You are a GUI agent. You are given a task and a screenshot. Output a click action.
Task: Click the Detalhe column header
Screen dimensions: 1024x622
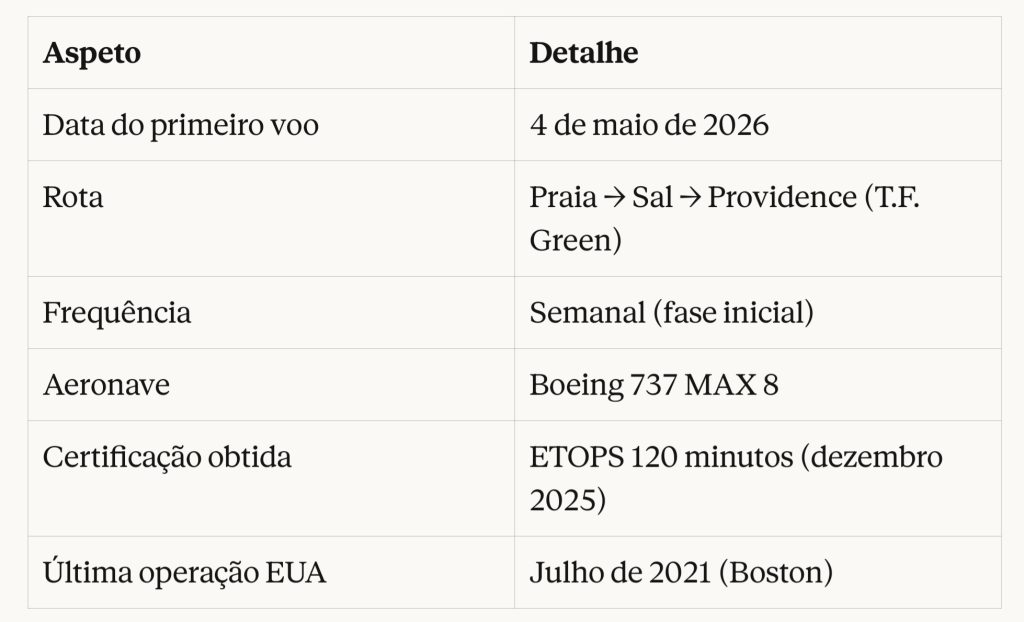(583, 53)
